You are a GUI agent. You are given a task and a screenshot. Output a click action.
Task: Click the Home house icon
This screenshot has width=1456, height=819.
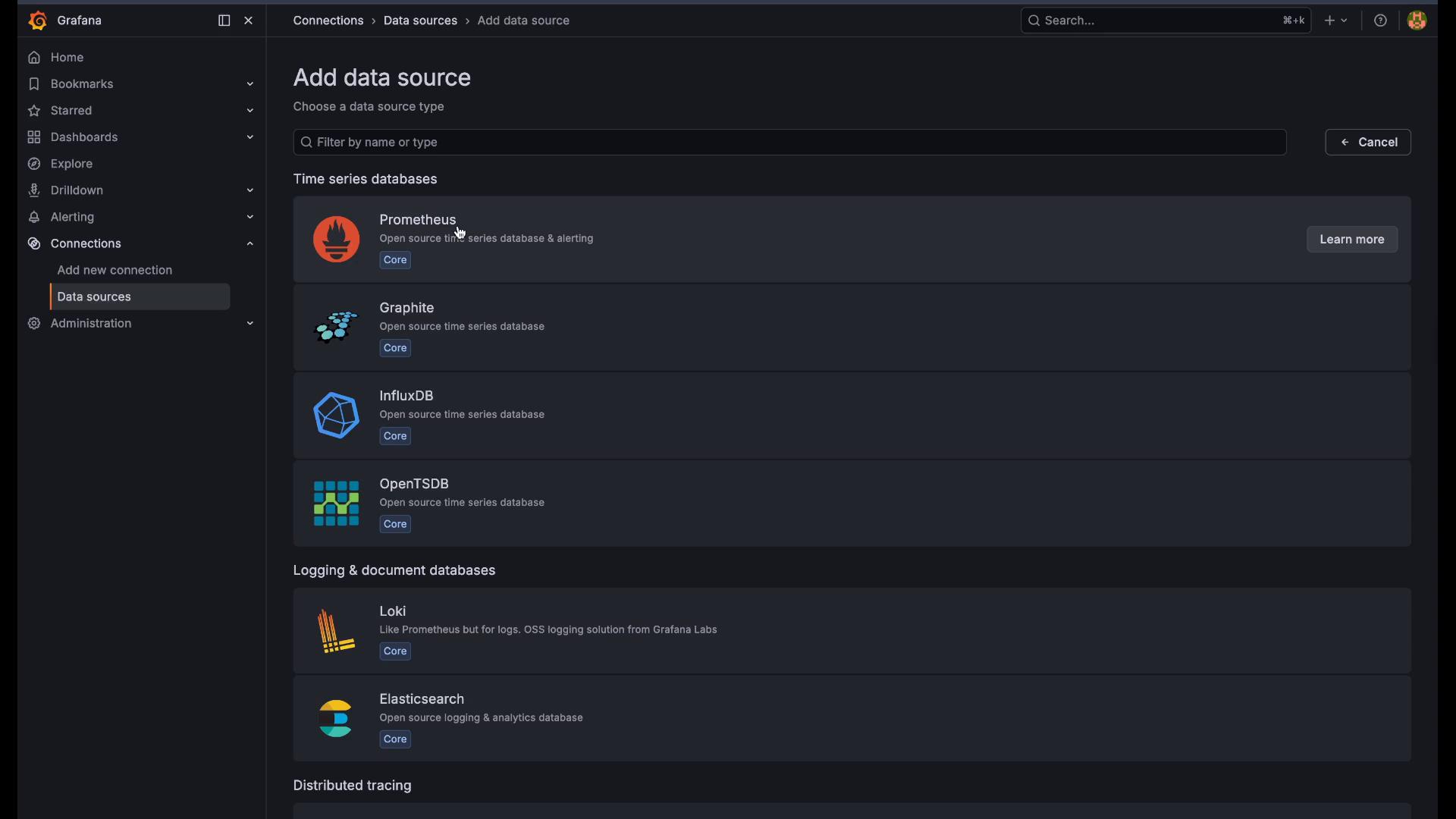[34, 58]
